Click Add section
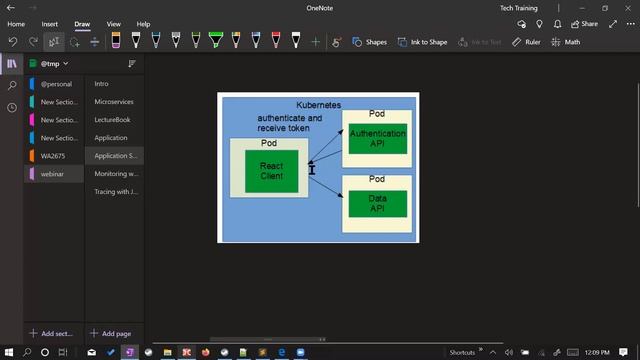640x360 pixels. (x=51, y=333)
